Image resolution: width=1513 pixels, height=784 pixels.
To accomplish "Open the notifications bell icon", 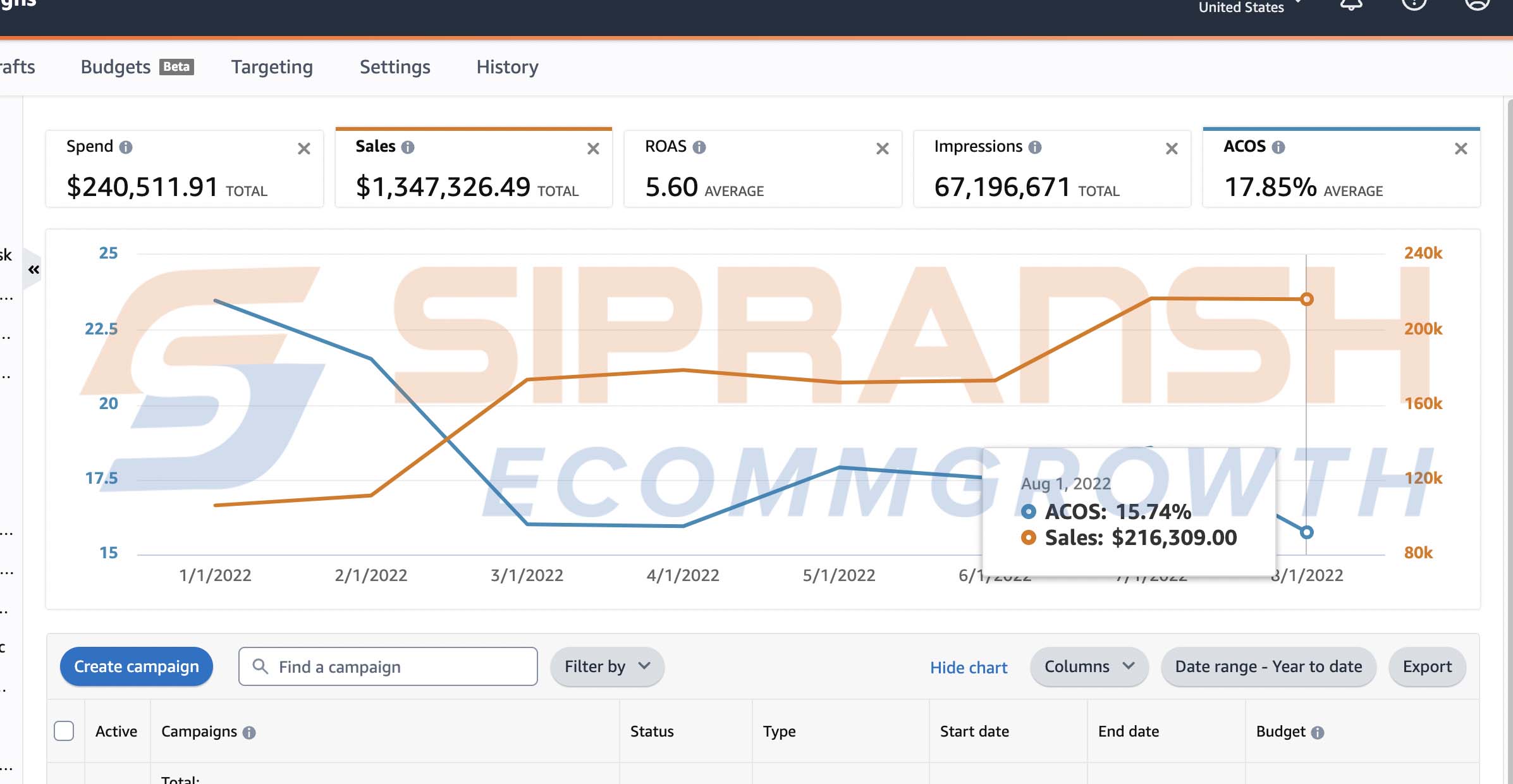I will pos(1351,5).
